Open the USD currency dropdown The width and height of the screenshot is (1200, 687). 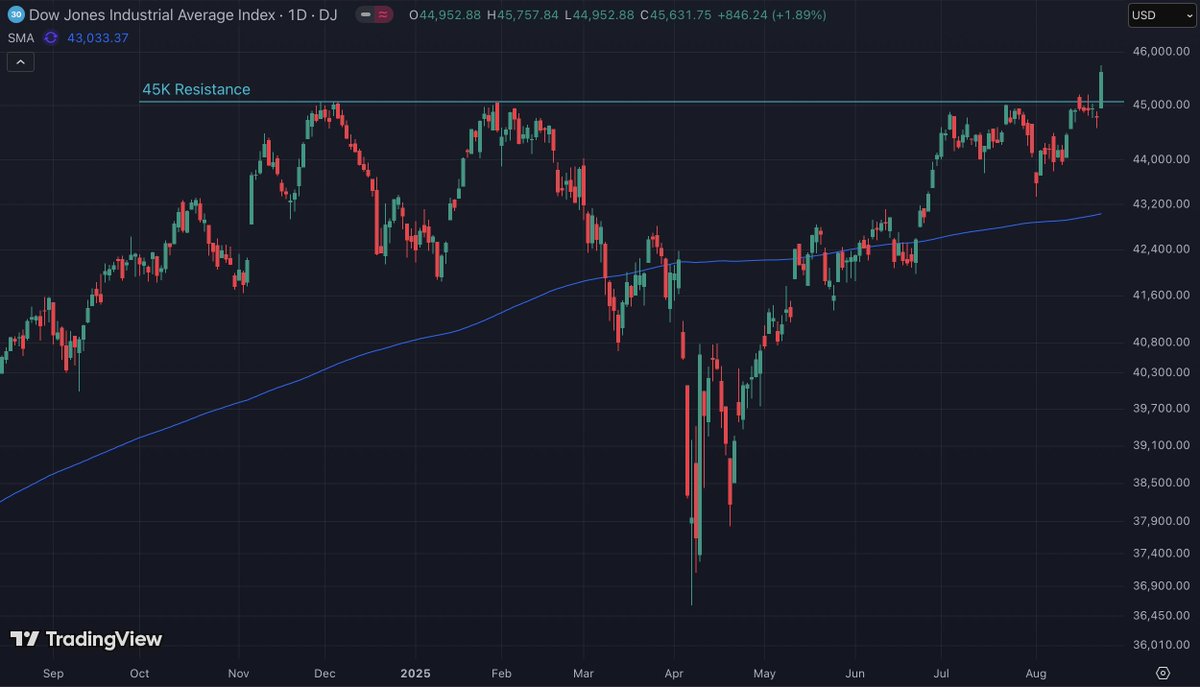pos(1161,15)
